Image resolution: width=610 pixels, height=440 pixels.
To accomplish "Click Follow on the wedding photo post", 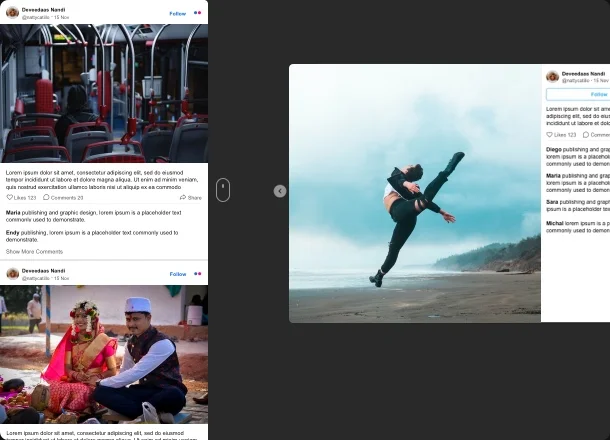I will pos(178,274).
